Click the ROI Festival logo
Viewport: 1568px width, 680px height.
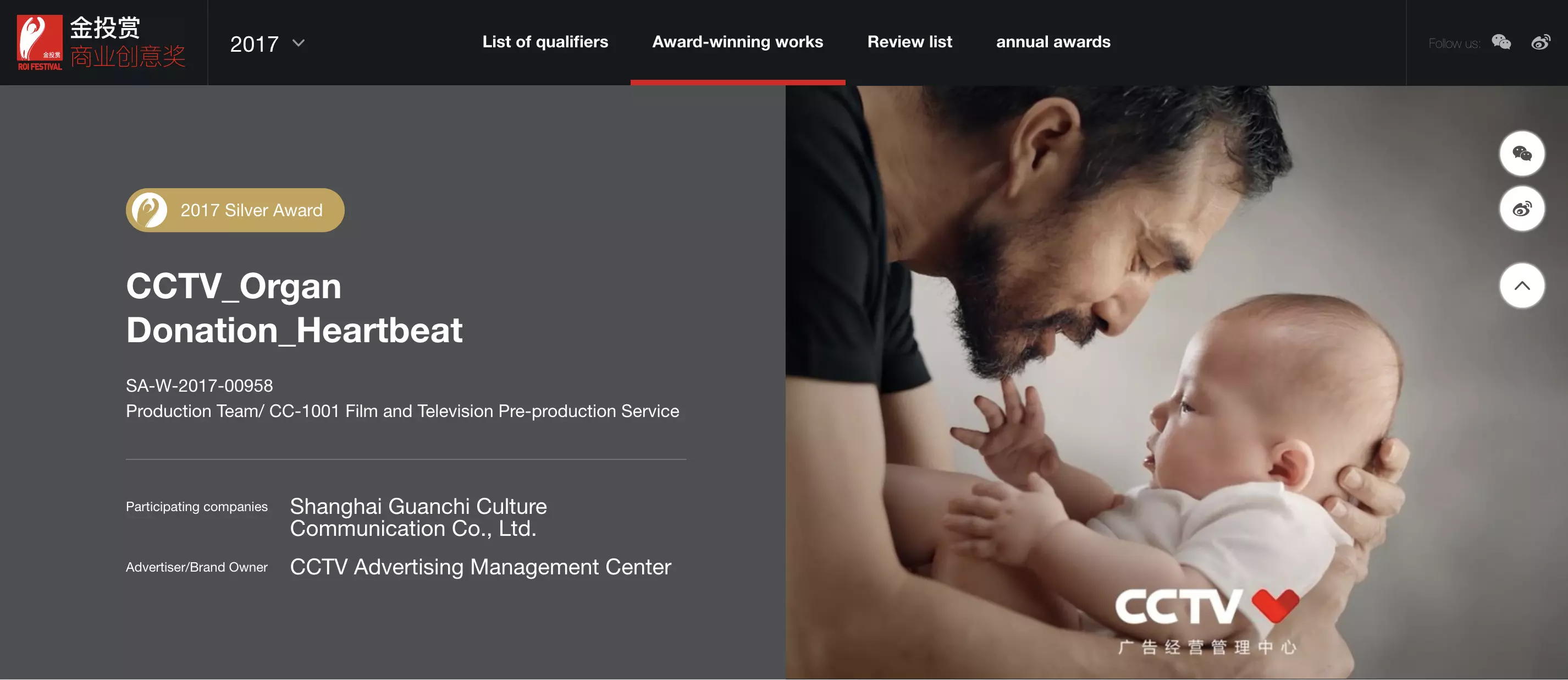click(101, 43)
